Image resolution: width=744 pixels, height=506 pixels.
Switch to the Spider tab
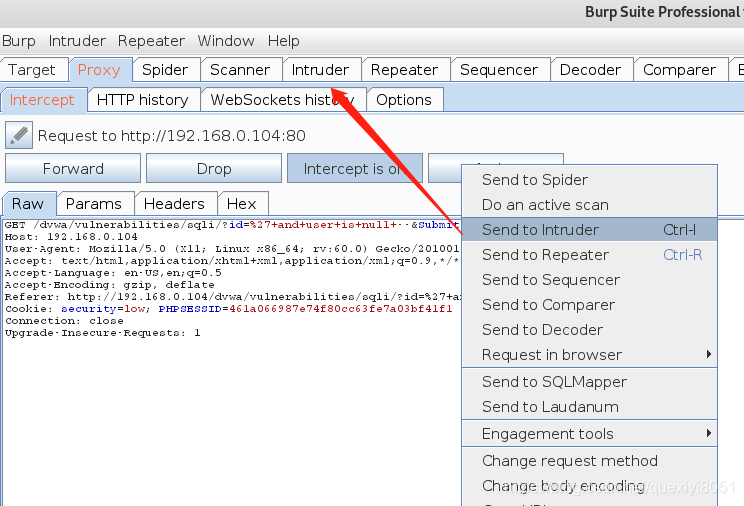click(167, 70)
